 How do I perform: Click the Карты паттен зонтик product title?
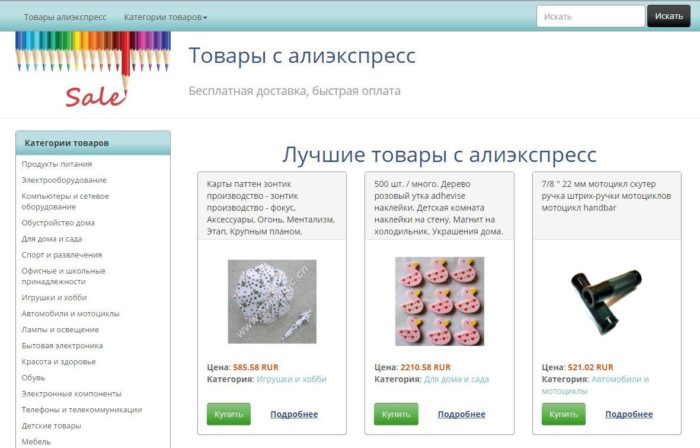coord(271,207)
